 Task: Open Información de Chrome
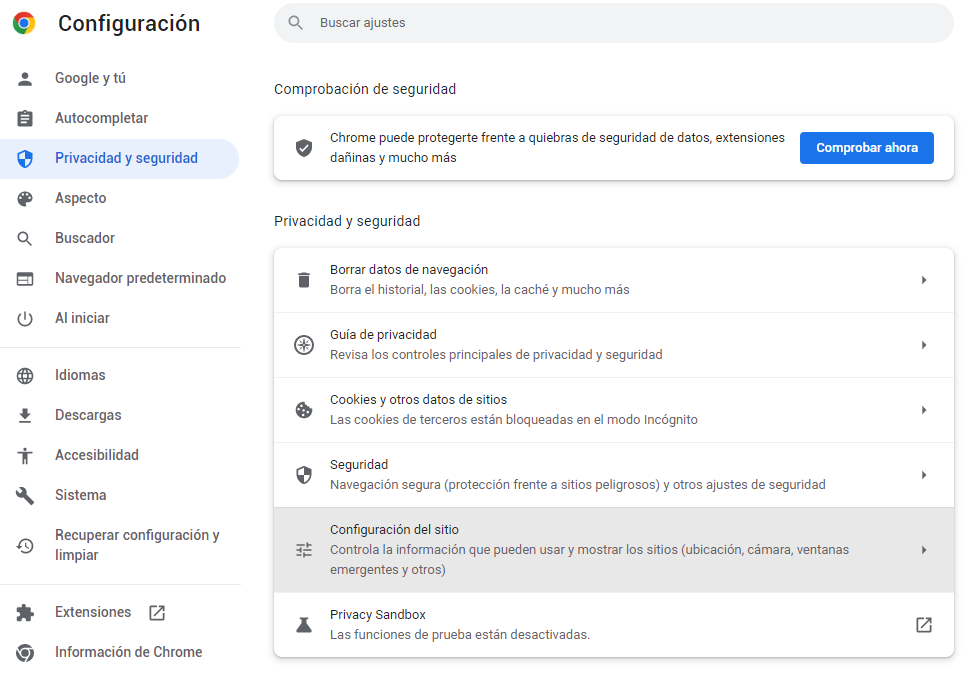(119, 652)
